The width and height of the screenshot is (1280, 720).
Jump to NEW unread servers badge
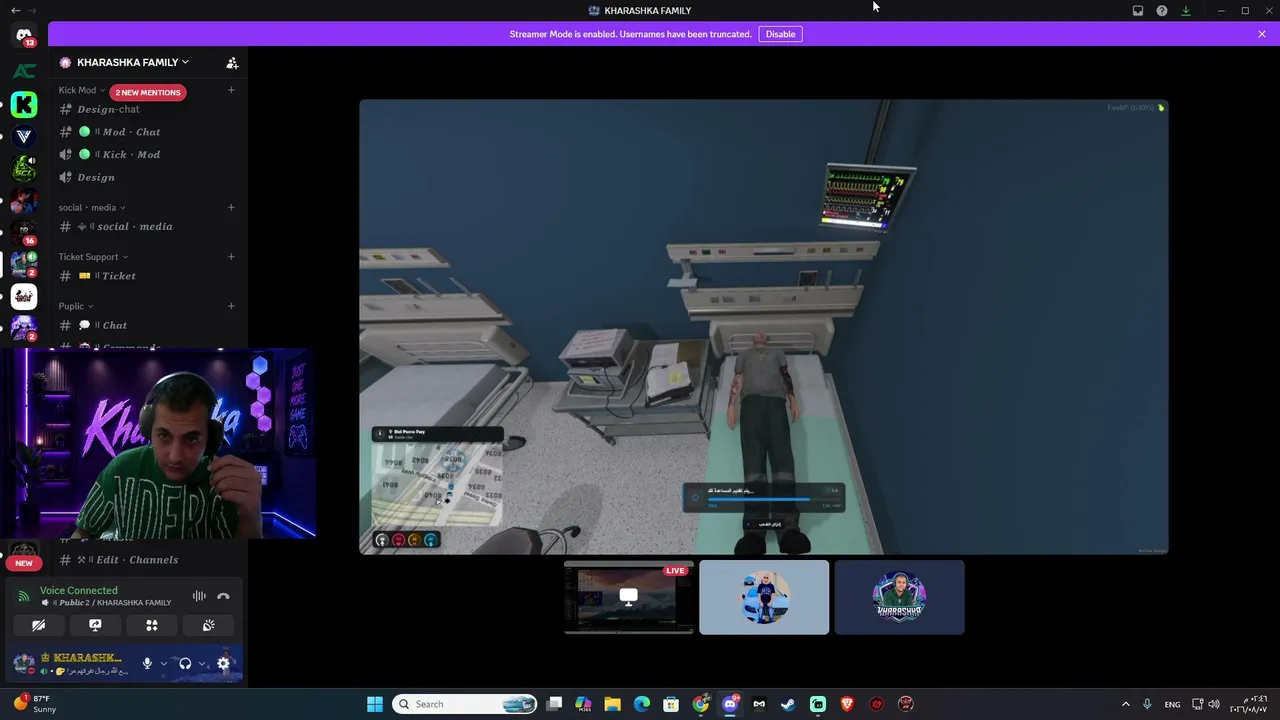[x=24, y=563]
